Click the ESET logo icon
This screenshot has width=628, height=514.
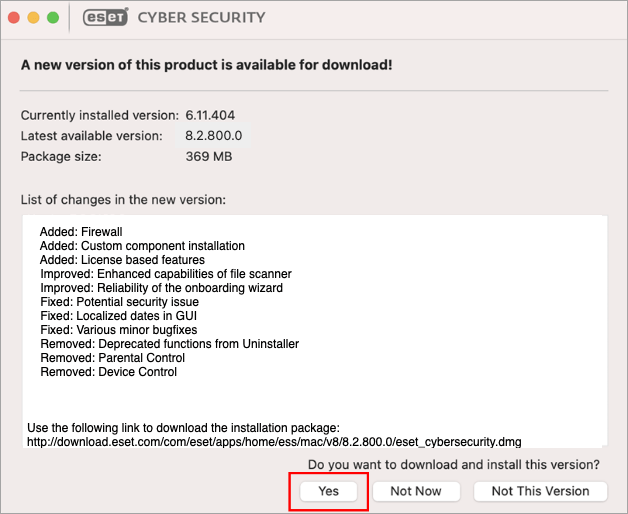pos(106,17)
